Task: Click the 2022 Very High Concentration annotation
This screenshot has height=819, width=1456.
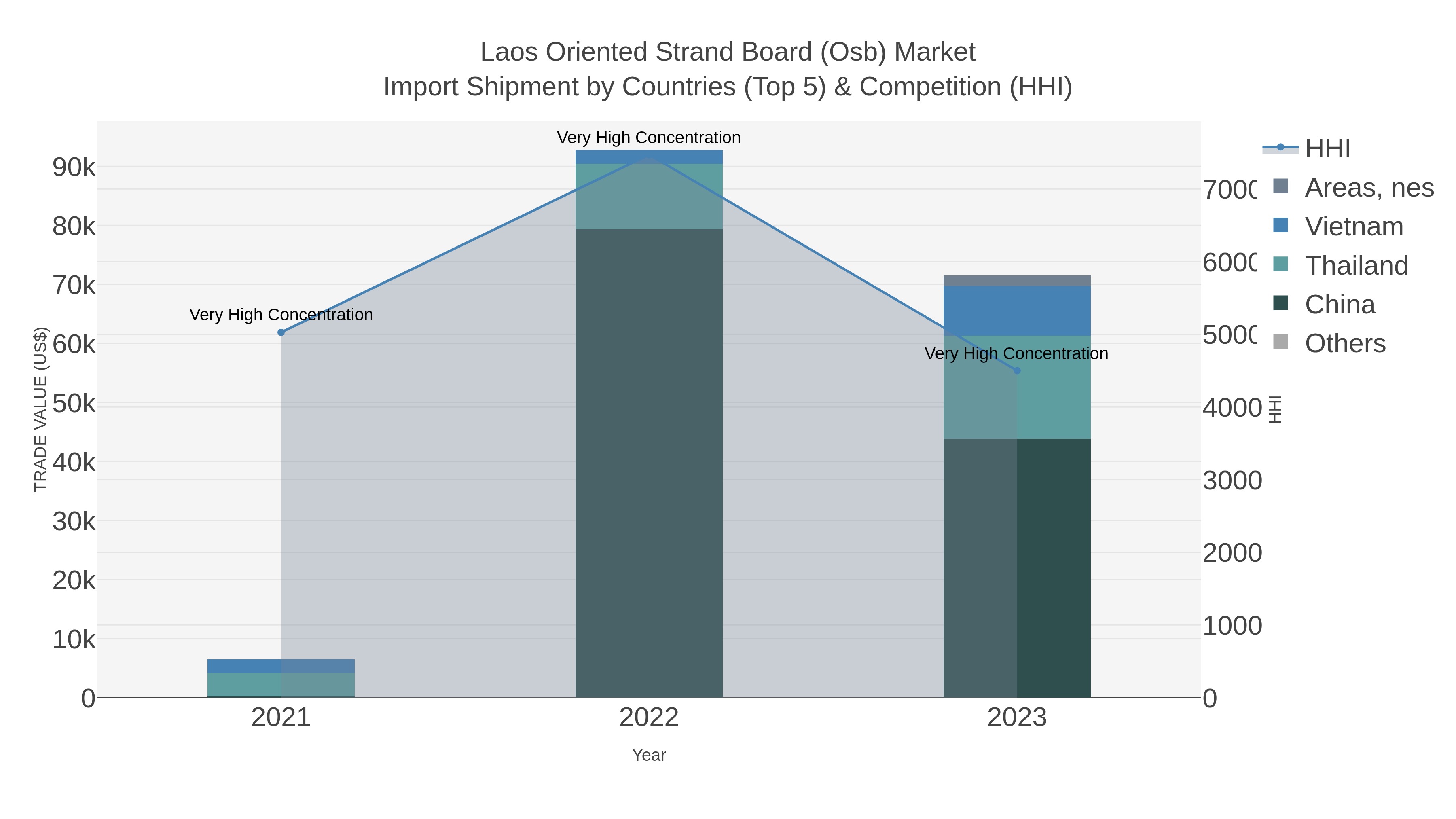Action: coord(649,138)
